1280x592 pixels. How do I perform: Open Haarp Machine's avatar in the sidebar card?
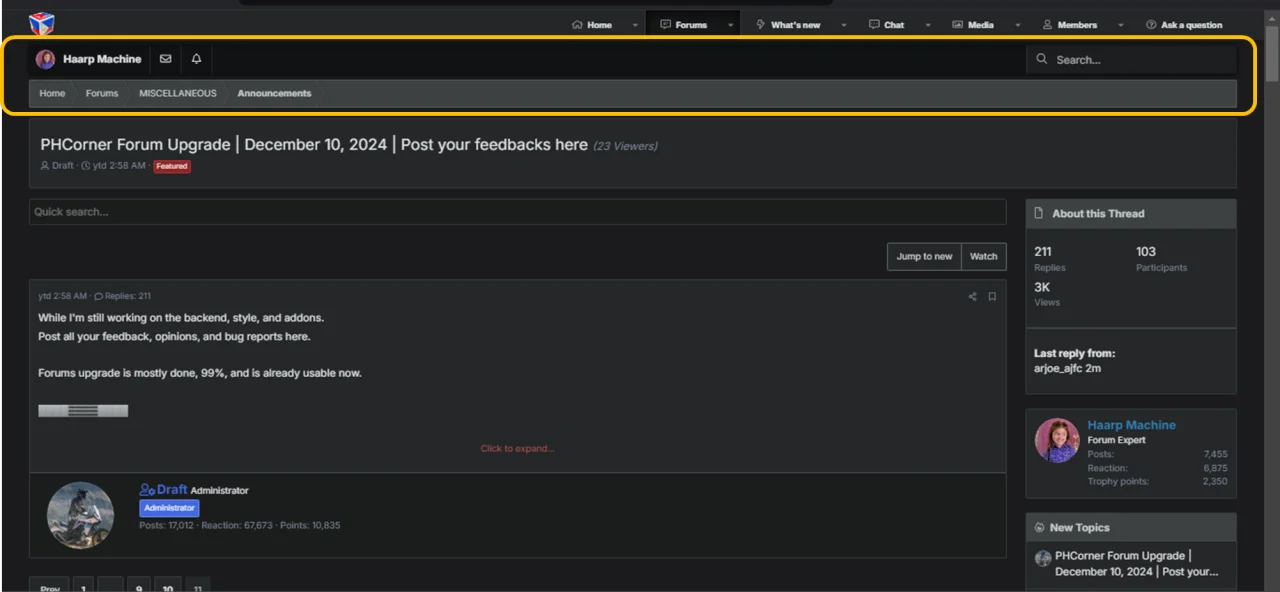click(1057, 440)
